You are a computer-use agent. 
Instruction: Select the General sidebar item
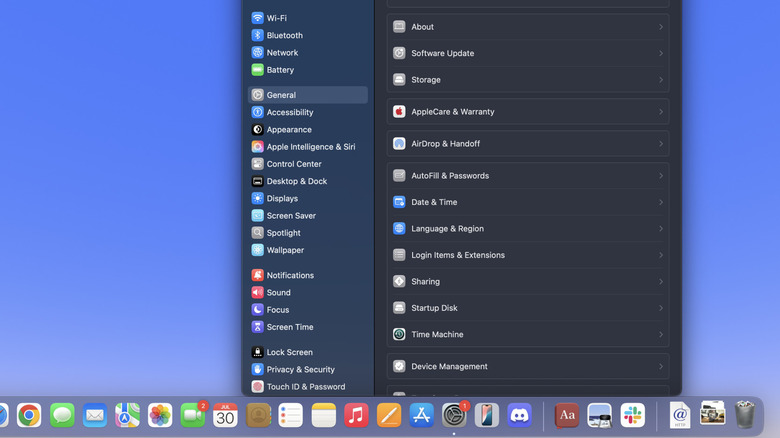(307, 95)
